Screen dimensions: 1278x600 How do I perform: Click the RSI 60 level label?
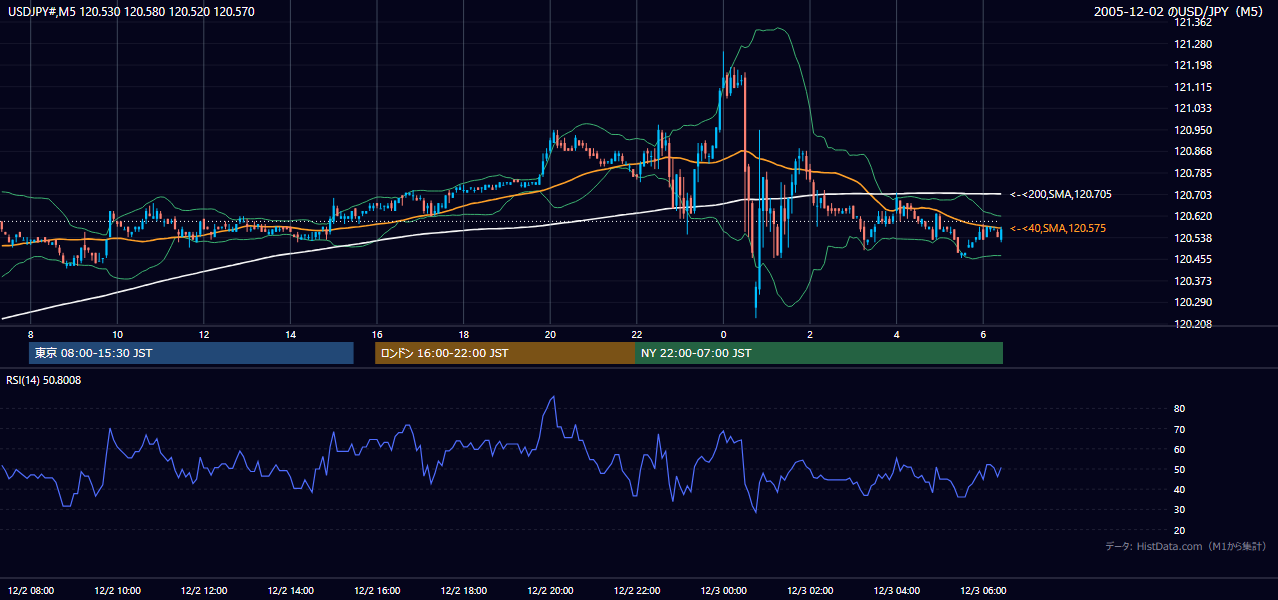point(1180,449)
